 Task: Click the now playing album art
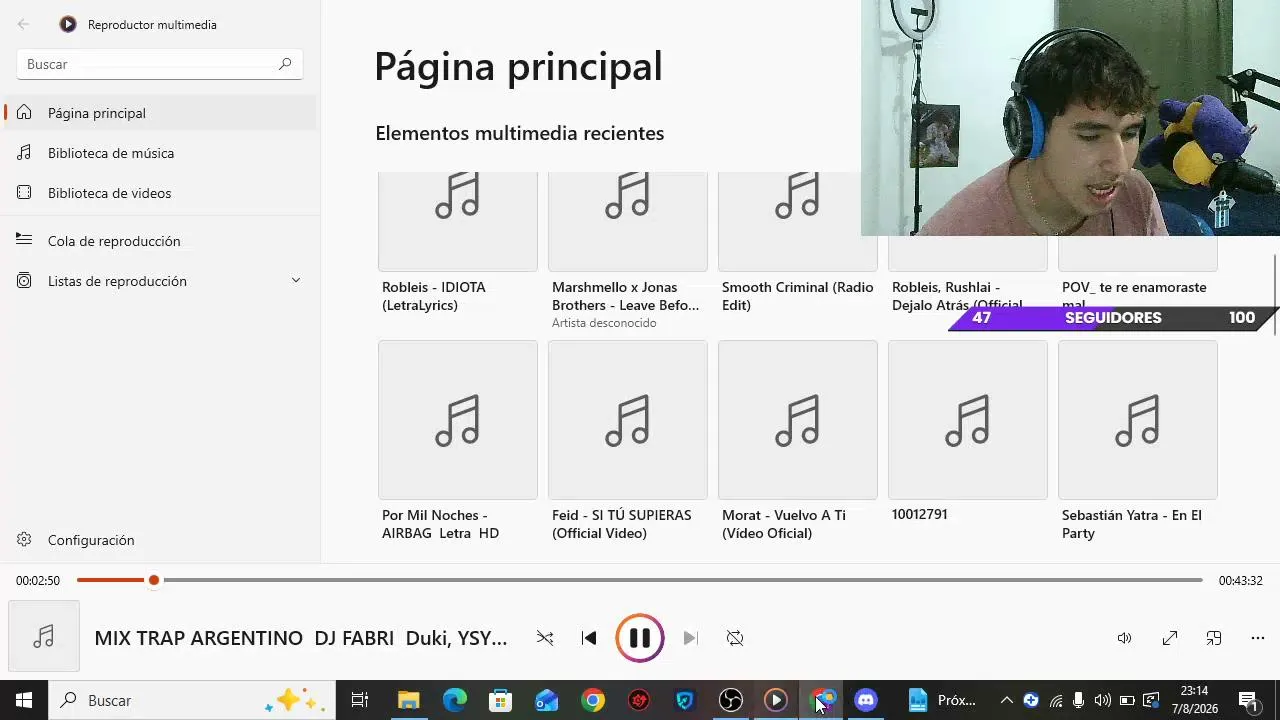pos(44,636)
